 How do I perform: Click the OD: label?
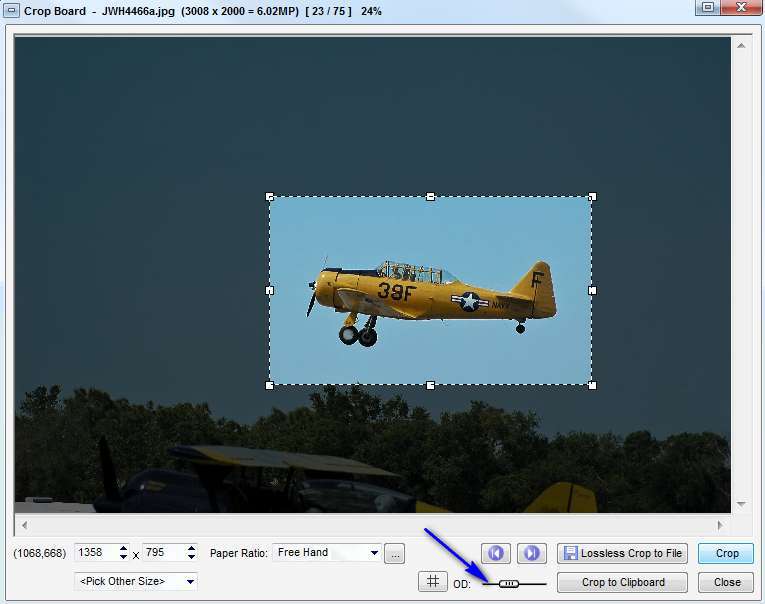[x=462, y=584]
